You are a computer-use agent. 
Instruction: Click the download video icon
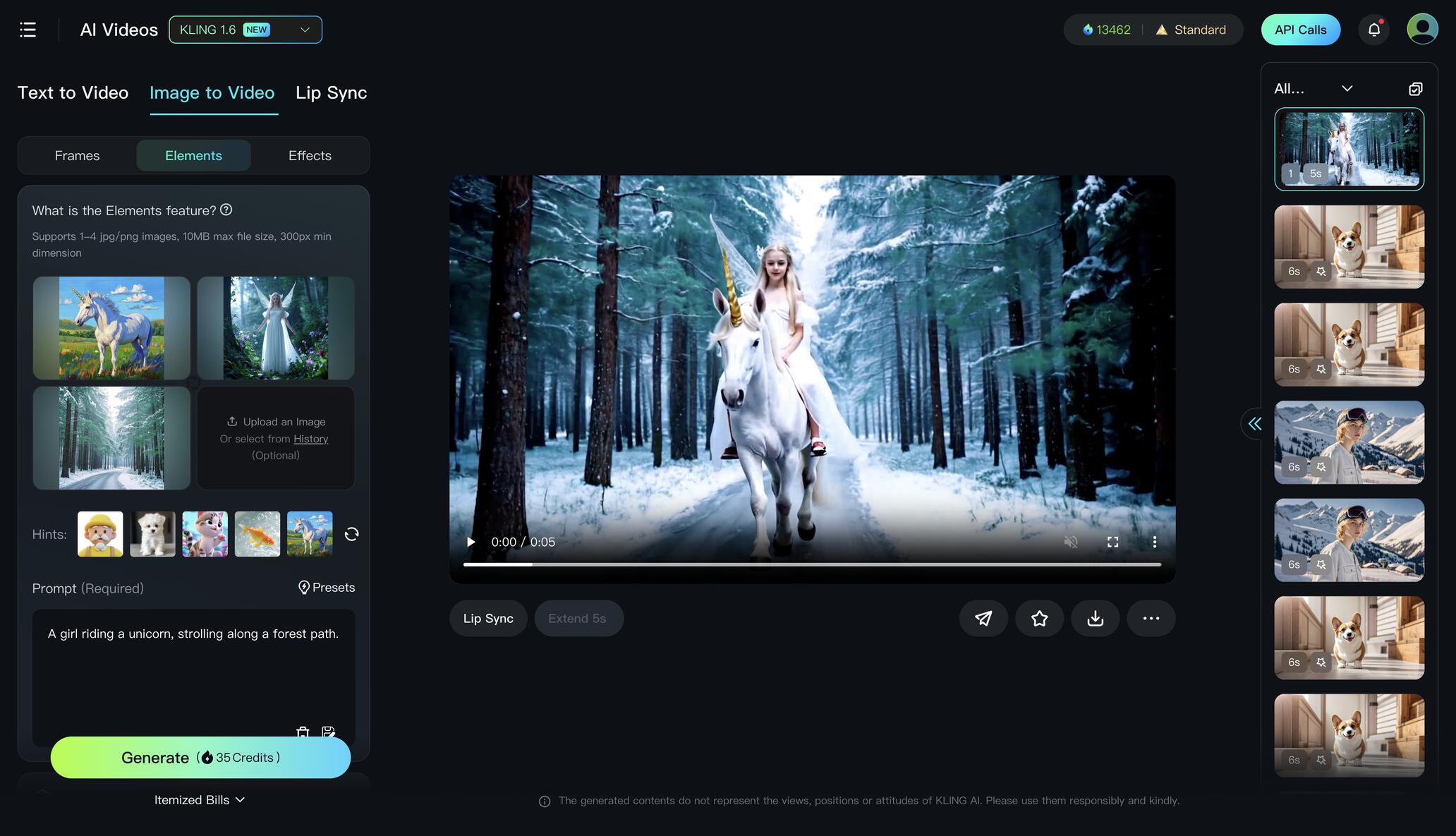1095,618
